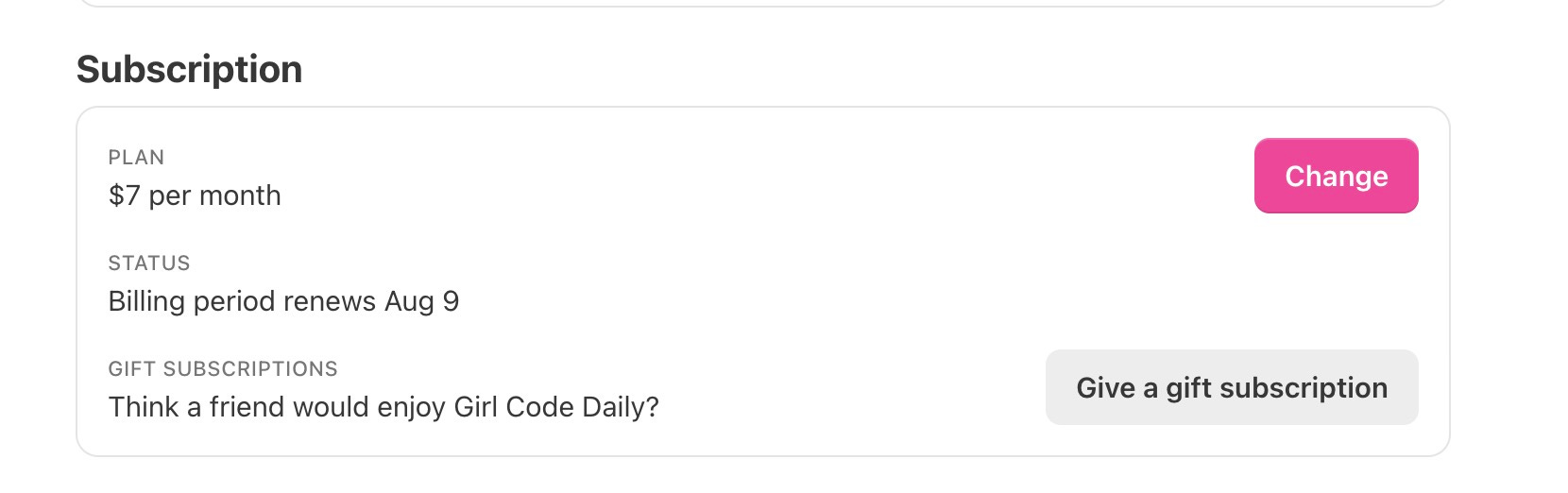Click the Think a friend would enjoy text

[x=278, y=407]
